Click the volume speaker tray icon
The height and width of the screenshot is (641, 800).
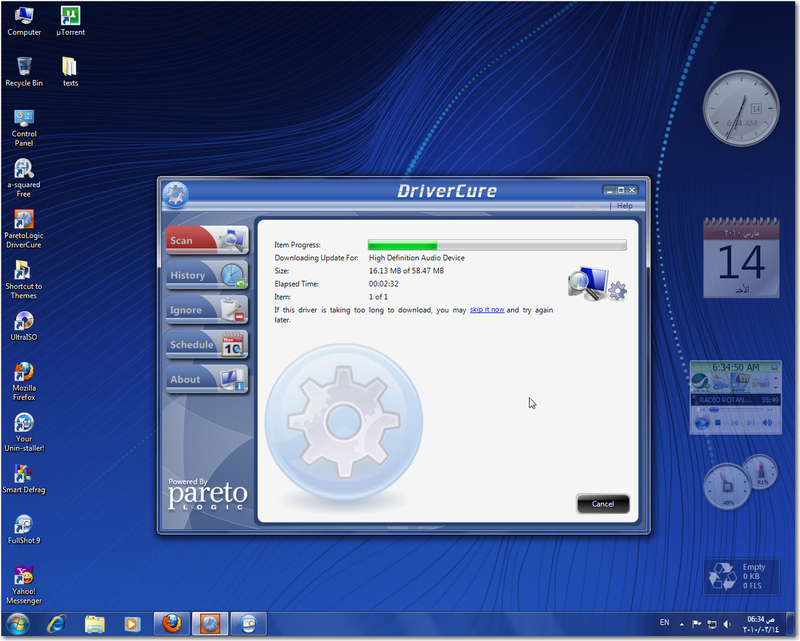[727, 624]
